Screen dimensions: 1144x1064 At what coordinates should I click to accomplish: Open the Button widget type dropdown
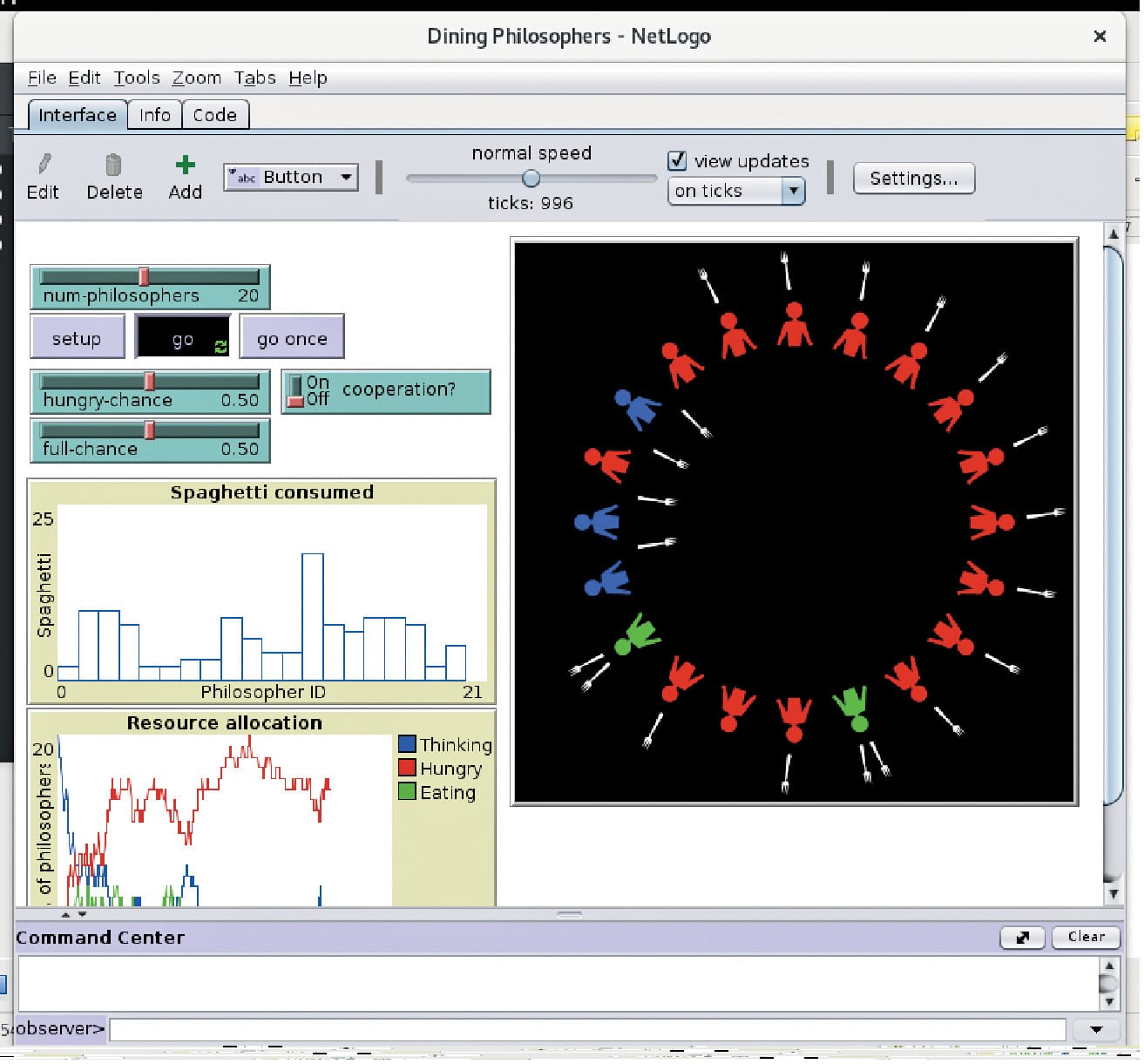coord(346,177)
